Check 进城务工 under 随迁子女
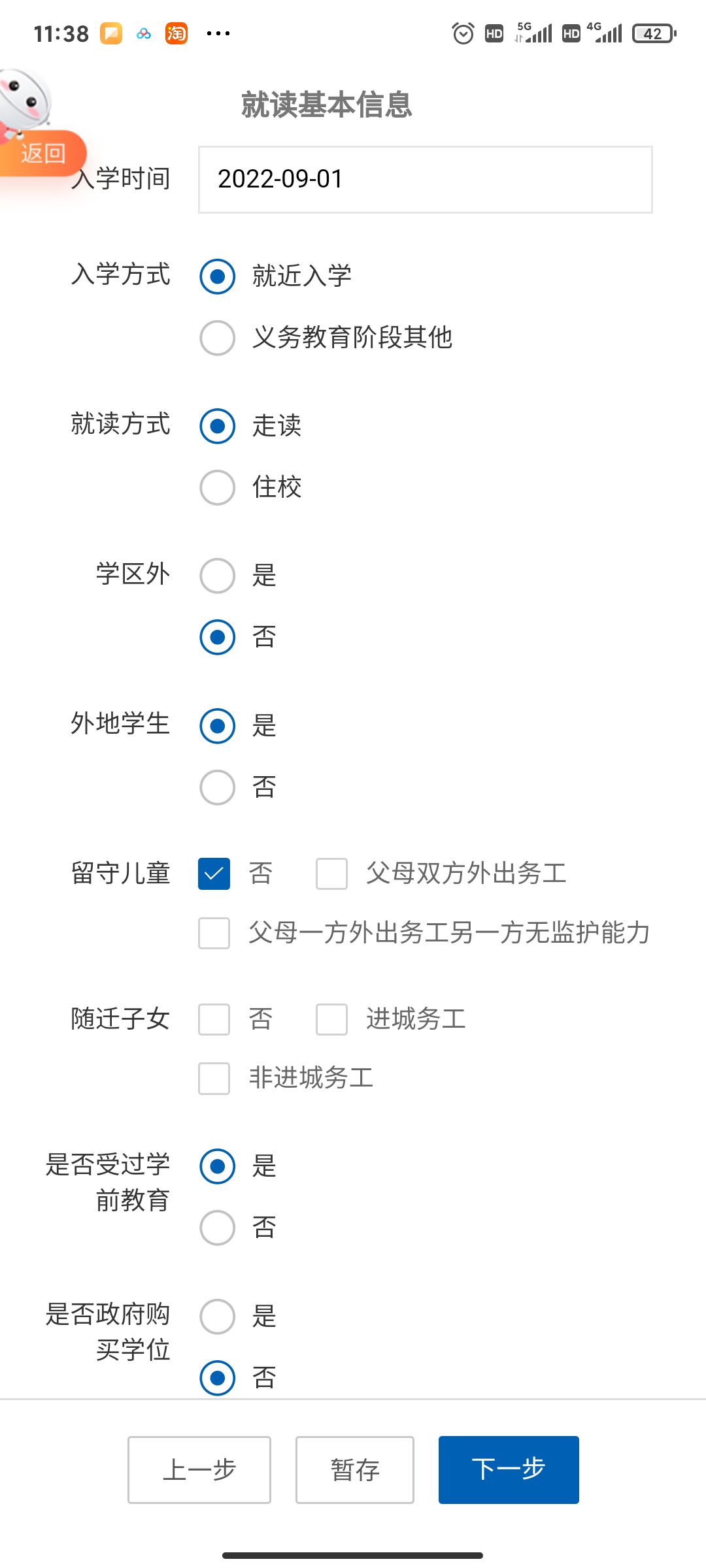The width and height of the screenshot is (706, 1568). (332, 1020)
